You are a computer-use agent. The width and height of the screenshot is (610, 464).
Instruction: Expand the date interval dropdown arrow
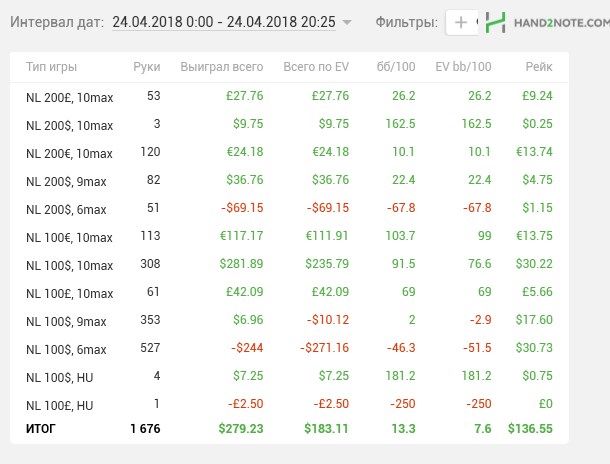347,22
